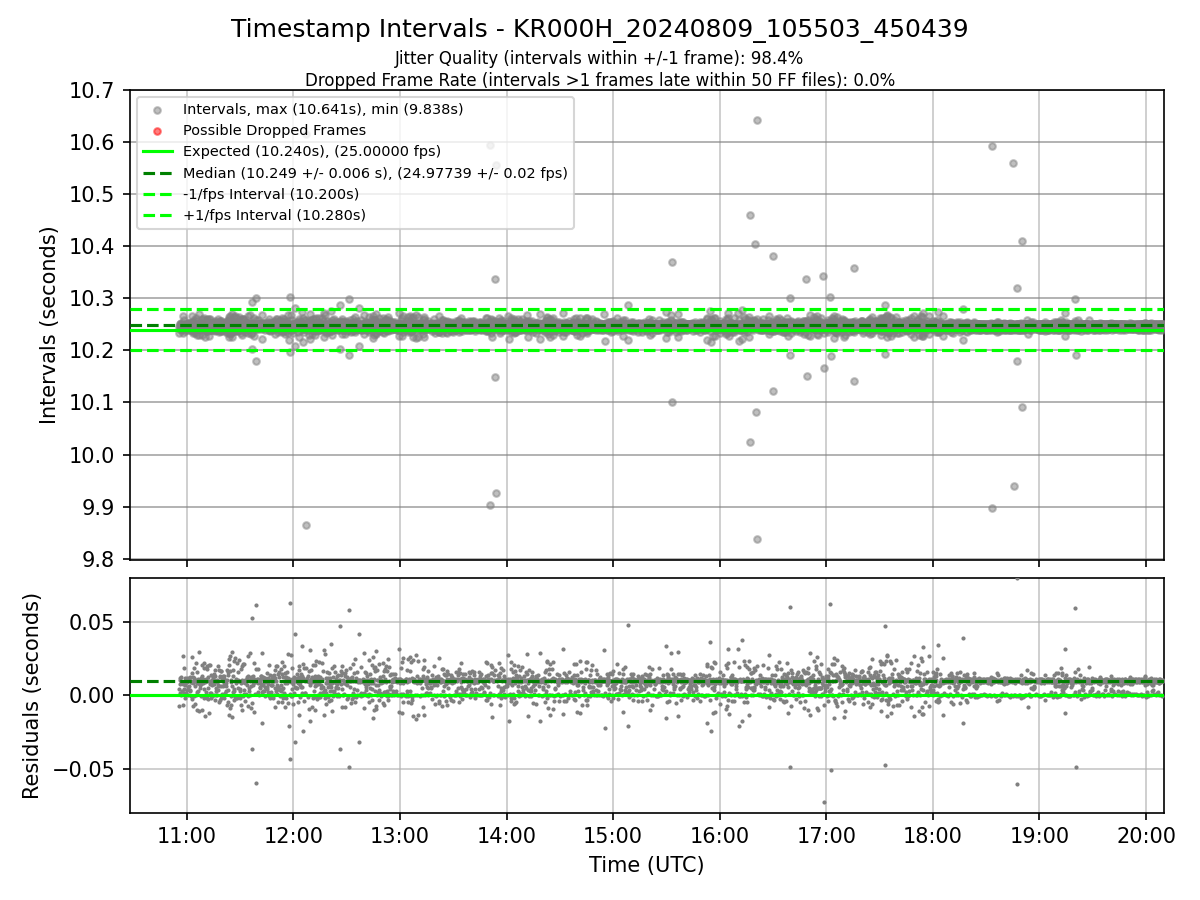The width and height of the screenshot is (1200, 900).
Task: Select legend entry 'Median (10.249 +/- 0.006 s)'
Action: point(375,173)
